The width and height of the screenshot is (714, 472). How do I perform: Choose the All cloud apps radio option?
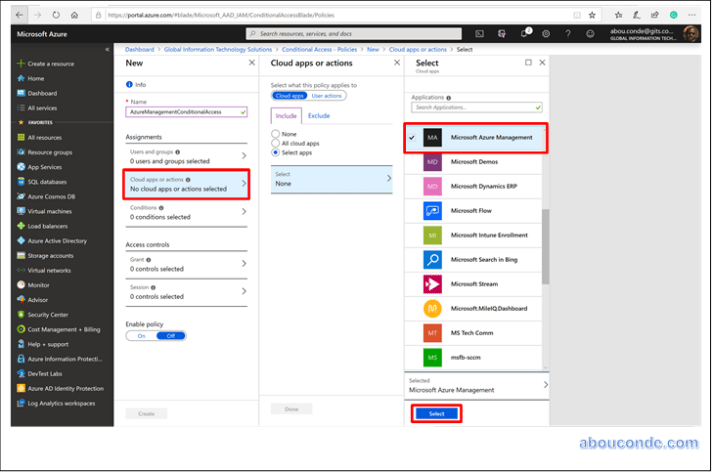coord(276,142)
